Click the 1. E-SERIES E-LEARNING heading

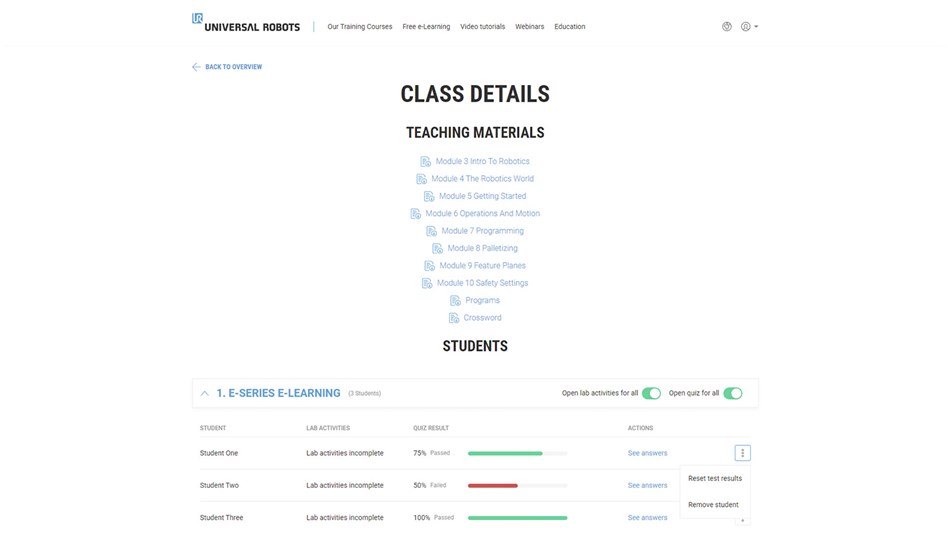pyautogui.click(x=278, y=393)
